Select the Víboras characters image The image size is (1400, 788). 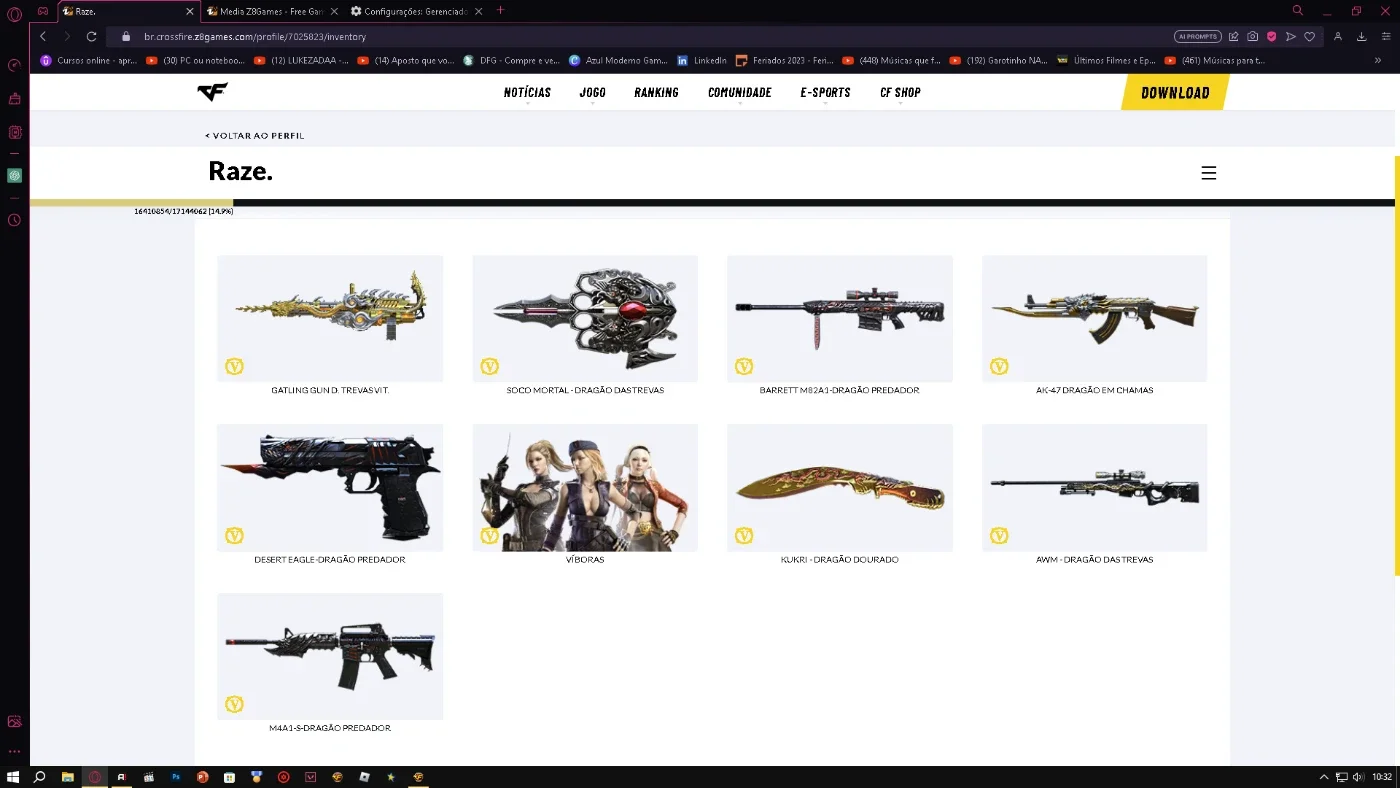[x=585, y=488]
